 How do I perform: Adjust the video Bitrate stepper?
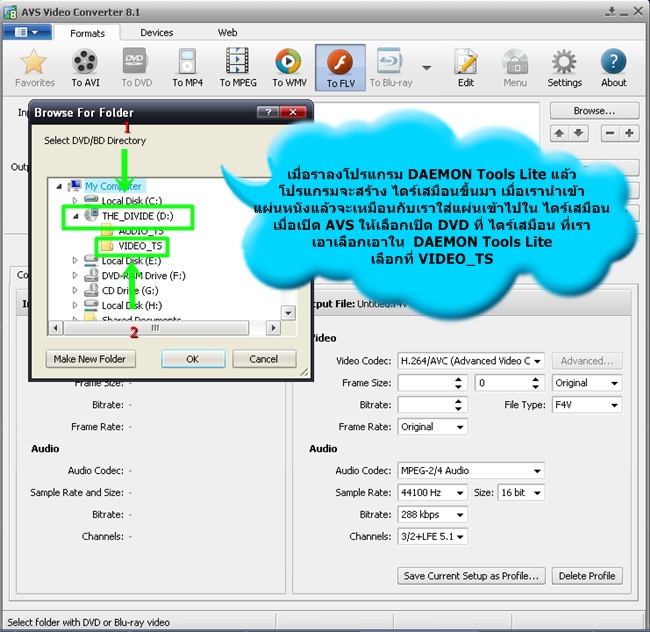coord(458,405)
